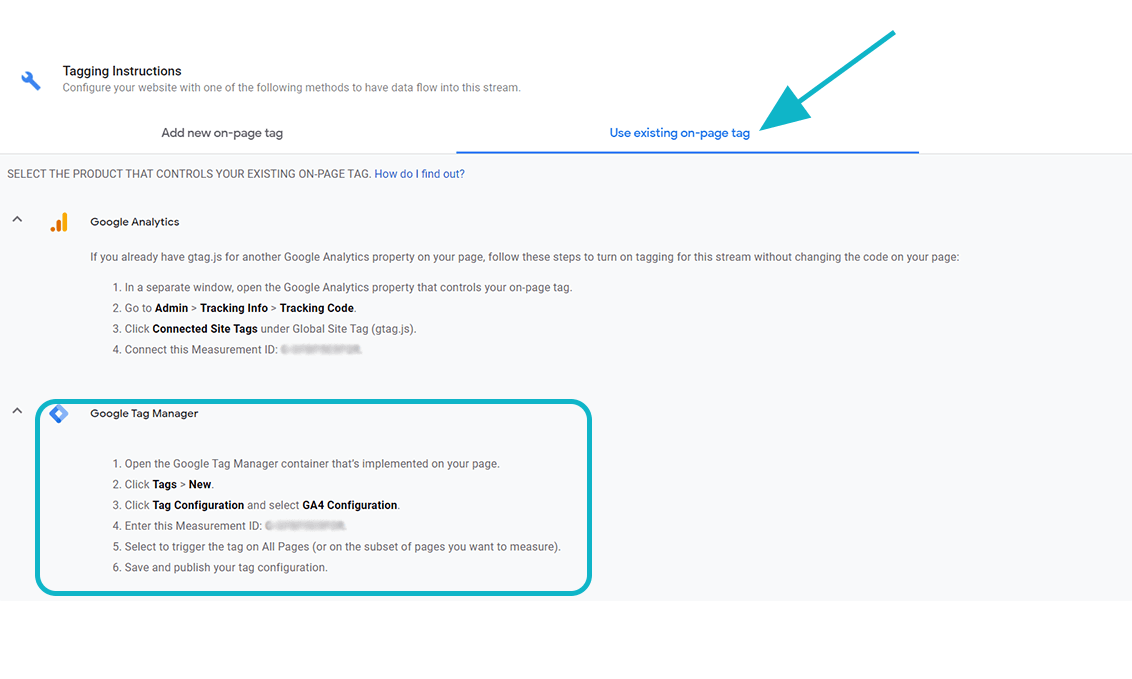Click the blurred Measurement ID under Google Analytics

tap(321, 349)
